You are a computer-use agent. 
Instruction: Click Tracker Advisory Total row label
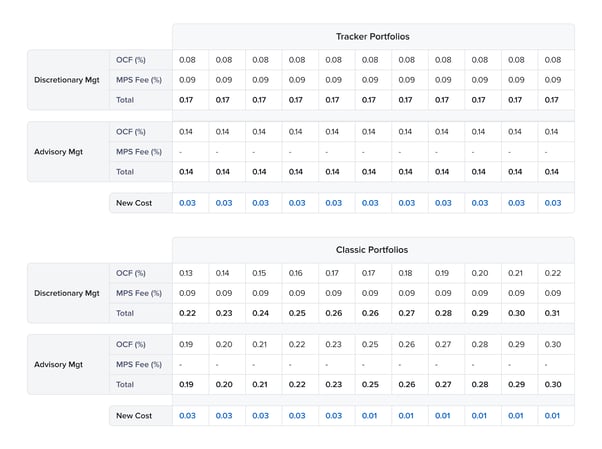pyautogui.click(x=125, y=172)
